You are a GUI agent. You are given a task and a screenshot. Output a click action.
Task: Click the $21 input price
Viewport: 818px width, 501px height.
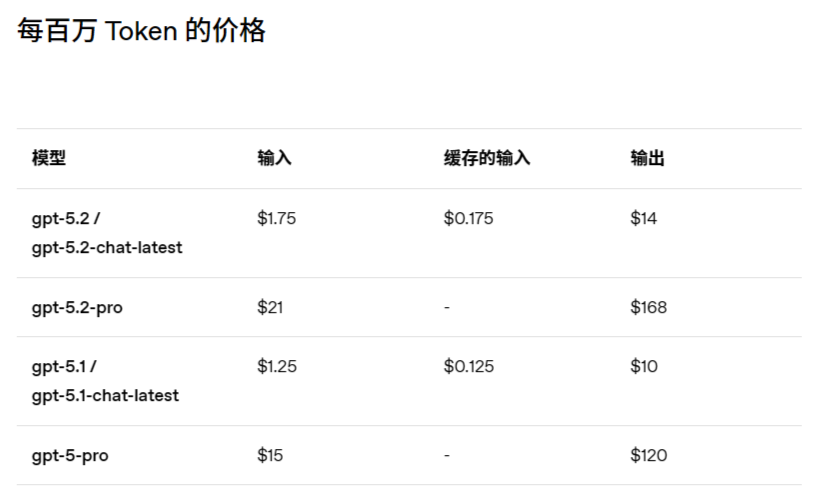270,307
